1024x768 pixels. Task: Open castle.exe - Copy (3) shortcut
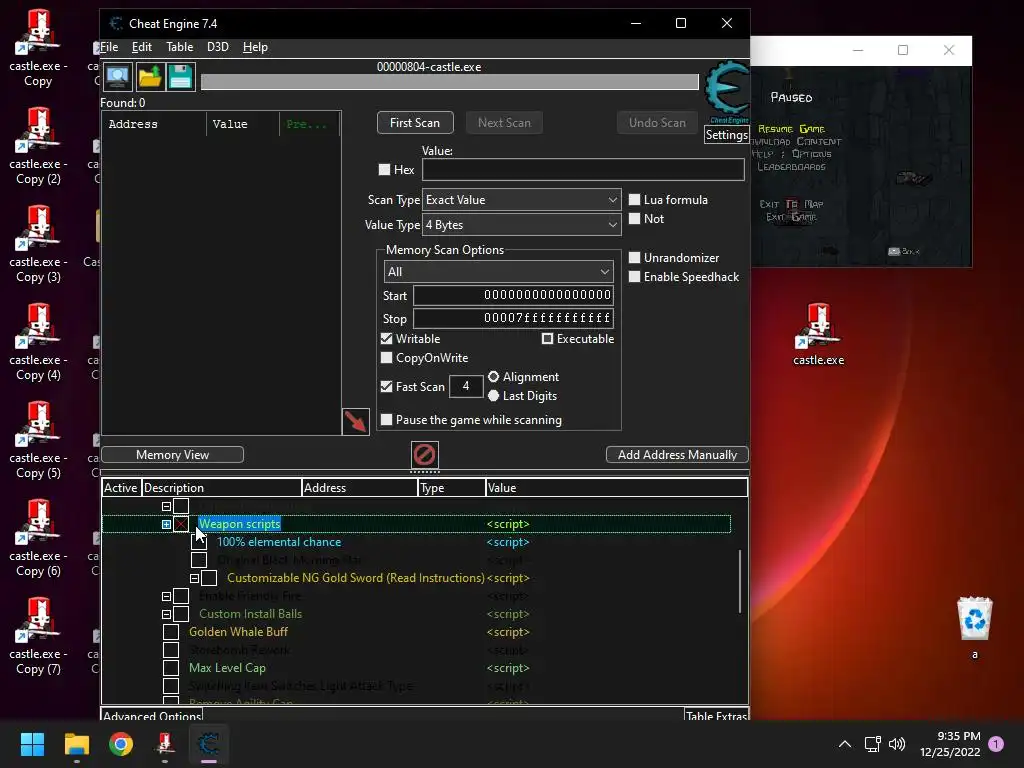pyautogui.click(x=38, y=245)
